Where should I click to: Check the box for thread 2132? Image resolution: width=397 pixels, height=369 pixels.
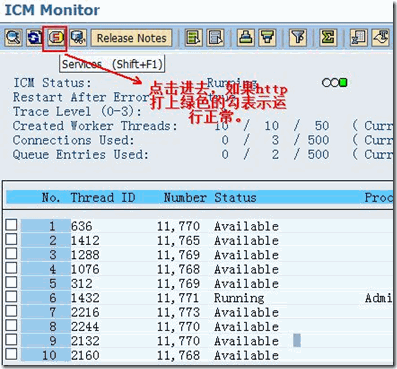pos(11,340)
